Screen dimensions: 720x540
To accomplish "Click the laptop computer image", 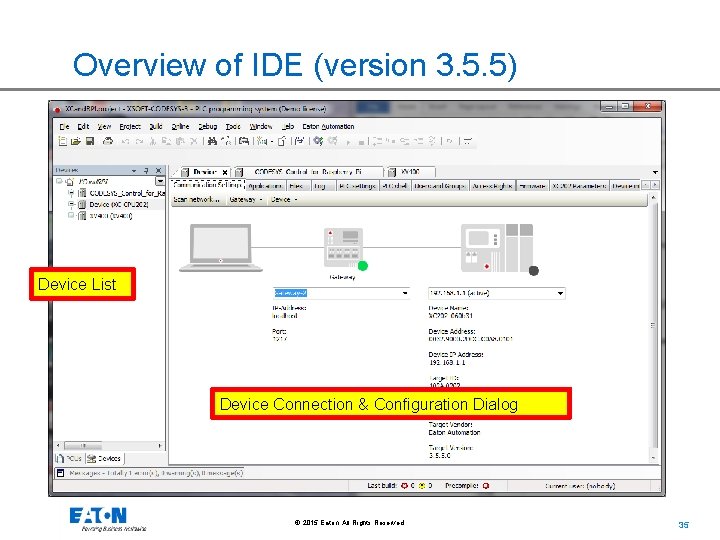I will (221, 248).
